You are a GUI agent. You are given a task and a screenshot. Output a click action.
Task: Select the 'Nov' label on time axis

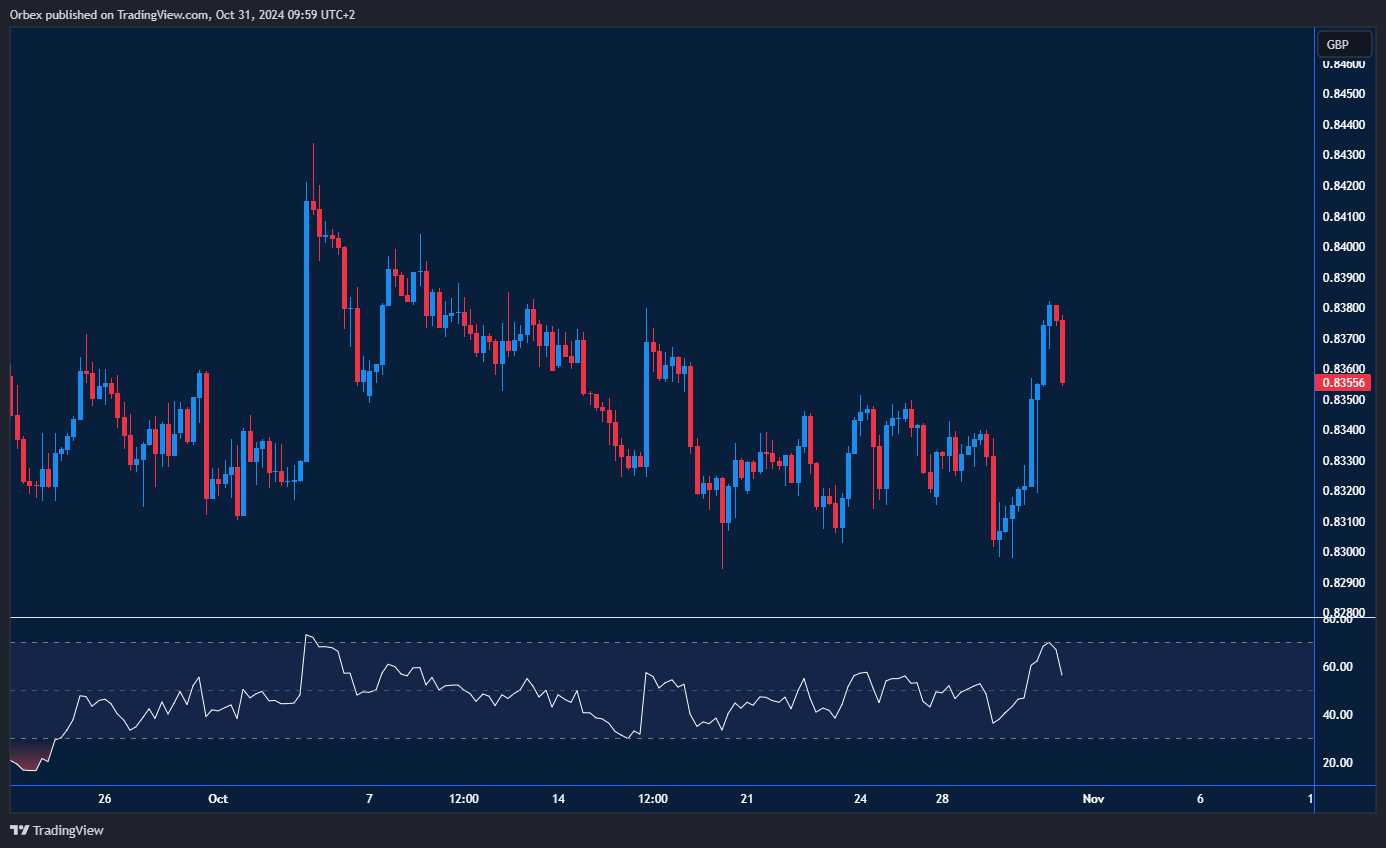click(1093, 799)
